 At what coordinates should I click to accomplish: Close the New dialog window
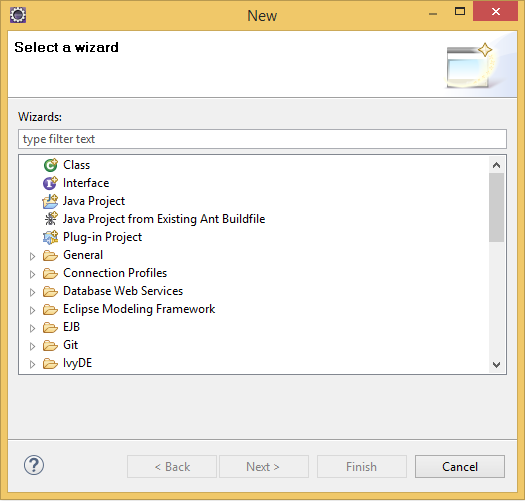pyautogui.click(x=496, y=11)
